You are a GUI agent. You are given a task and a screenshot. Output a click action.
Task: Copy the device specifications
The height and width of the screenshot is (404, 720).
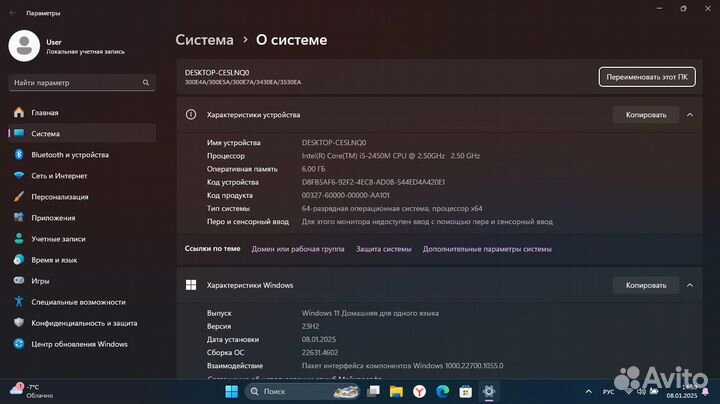coord(645,115)
